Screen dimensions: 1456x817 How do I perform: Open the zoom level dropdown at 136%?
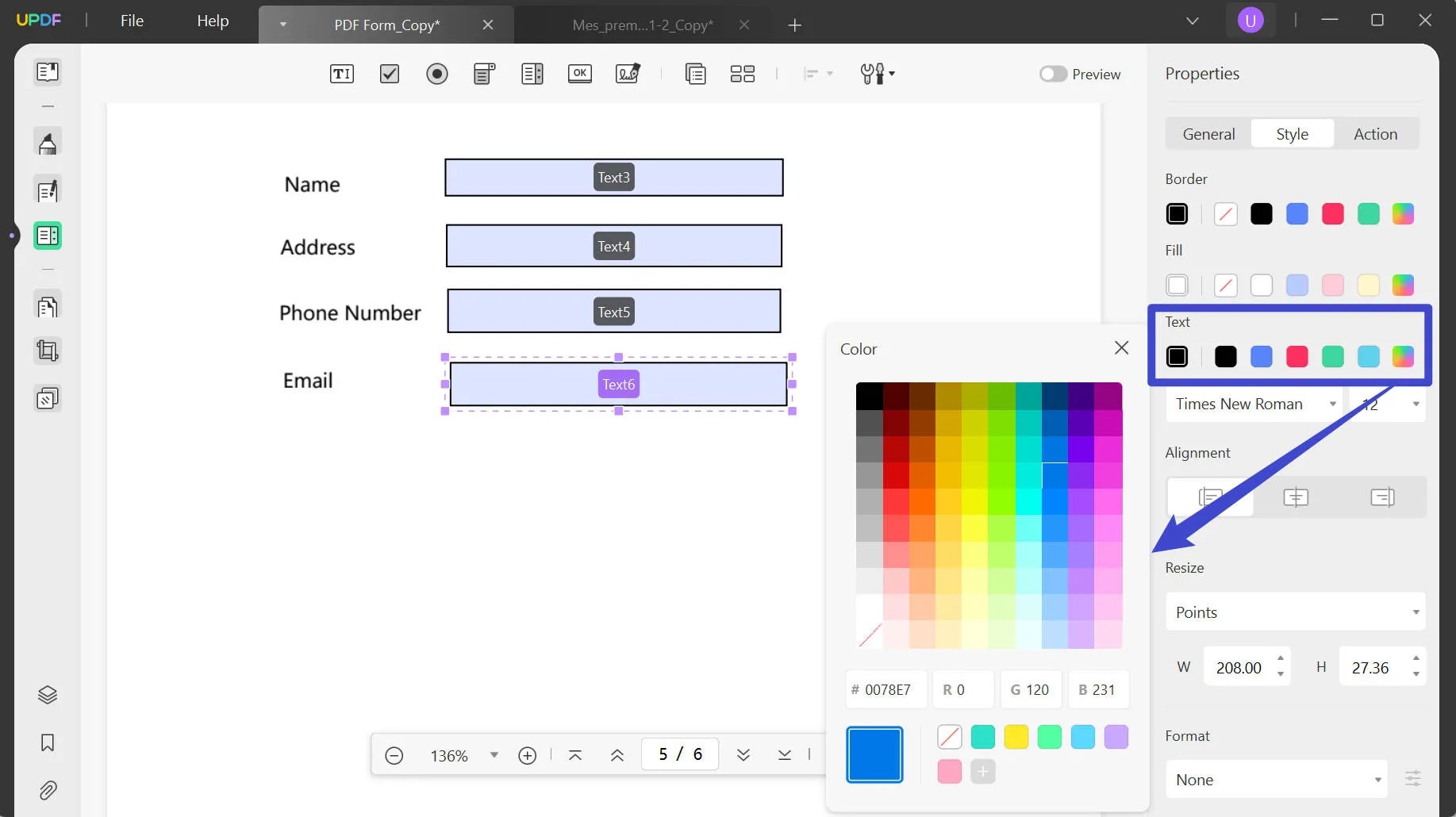click(494, 755)
